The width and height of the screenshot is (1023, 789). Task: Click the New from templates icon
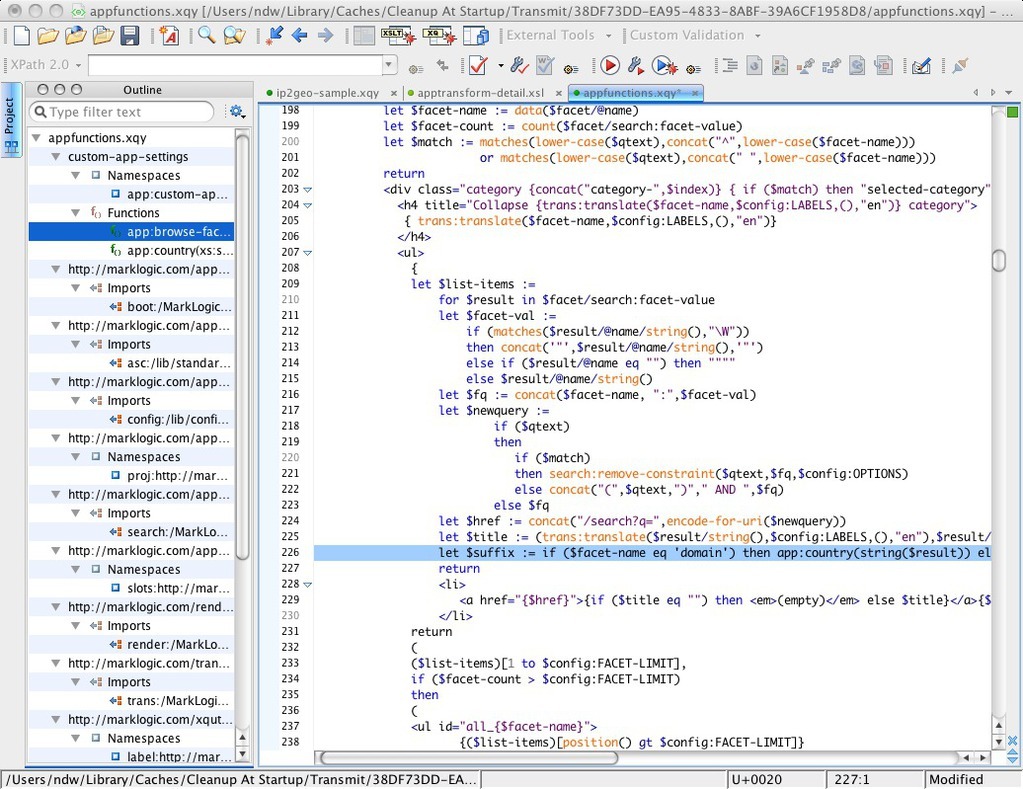point(169,35)
